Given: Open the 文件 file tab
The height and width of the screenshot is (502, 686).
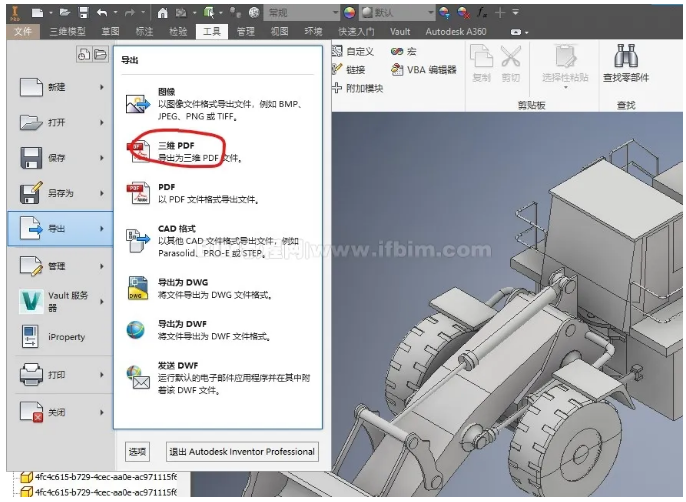Looking at the screenshot, I should [x=23, y=32].
